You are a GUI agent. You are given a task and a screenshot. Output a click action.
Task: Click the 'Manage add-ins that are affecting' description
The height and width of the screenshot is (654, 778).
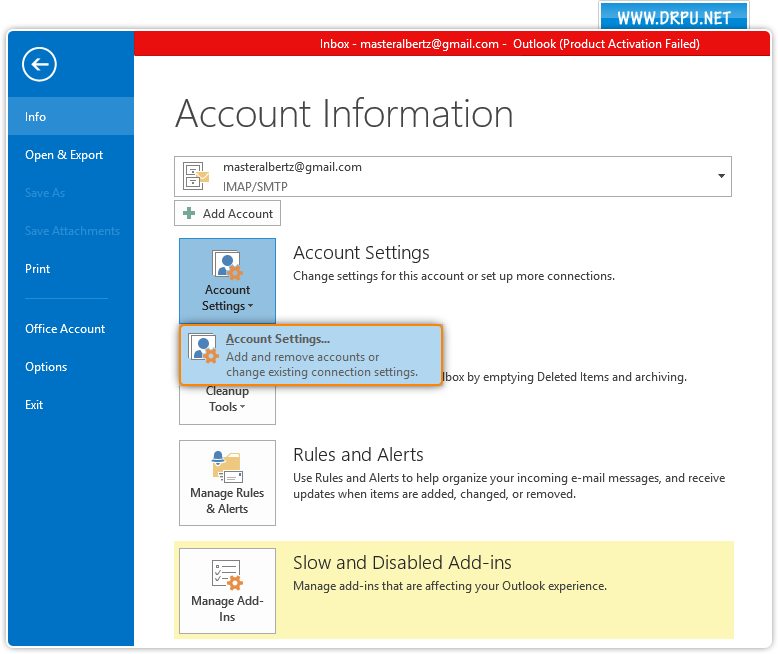450,586
